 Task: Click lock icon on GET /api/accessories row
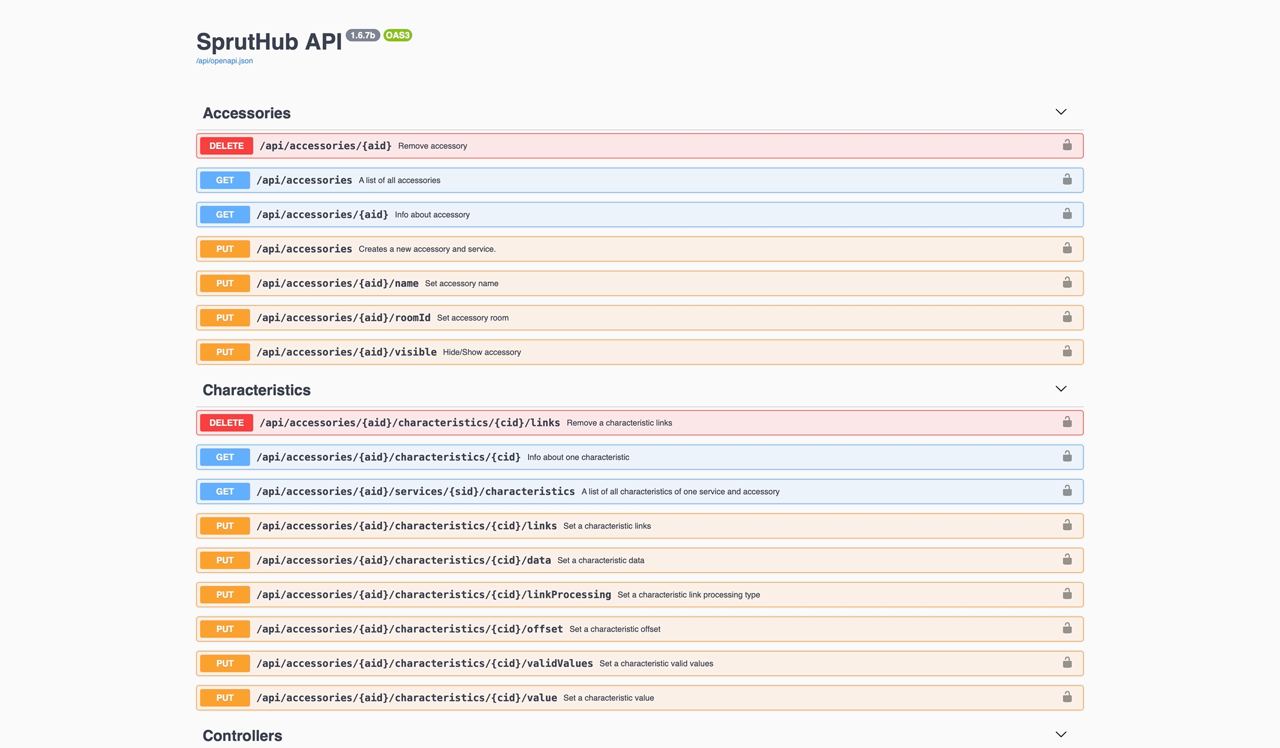1067,179
